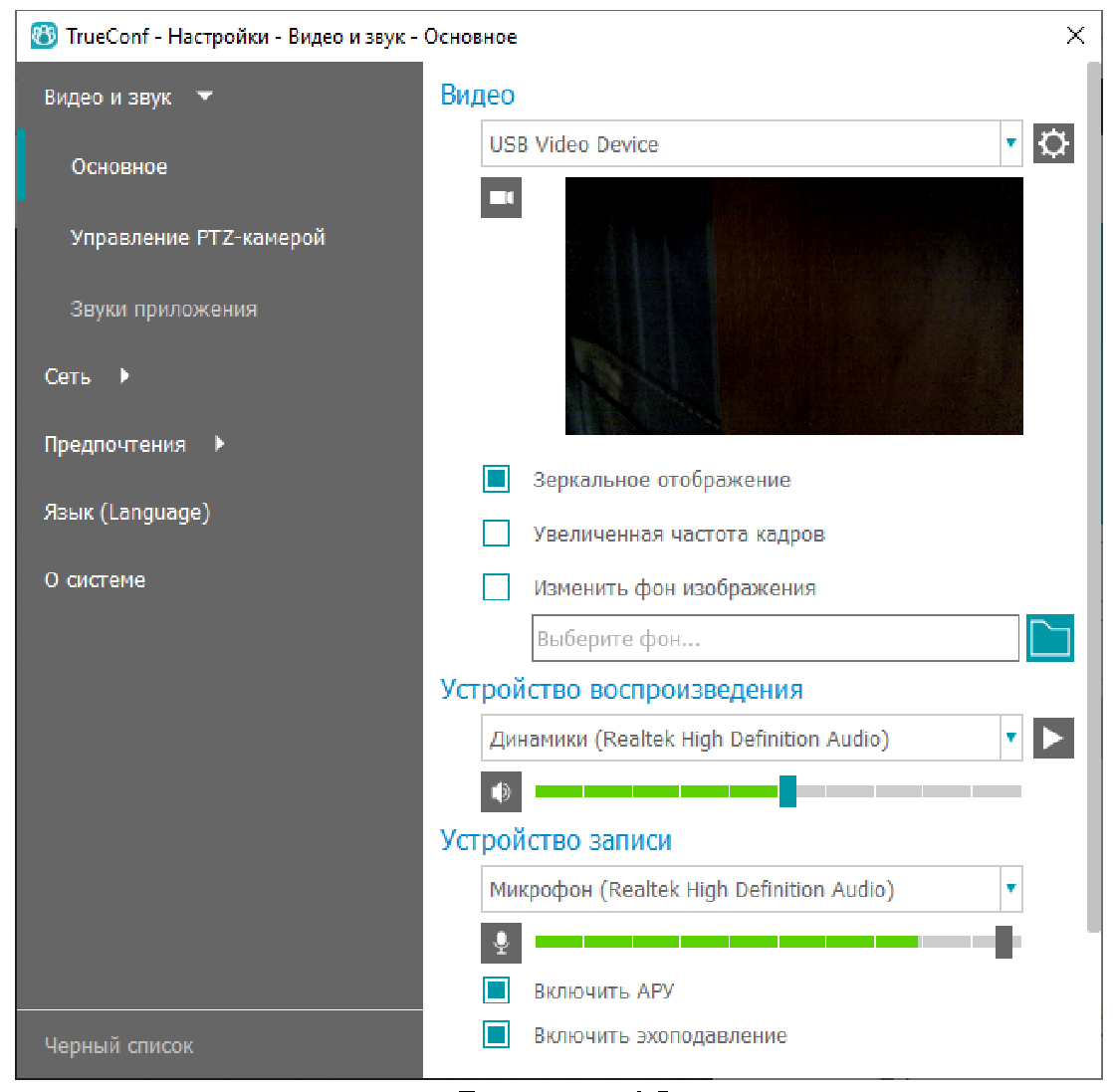Enable increased frame rate checkbox
This screenshot has width=1113, height=1092.
(496, 534)
